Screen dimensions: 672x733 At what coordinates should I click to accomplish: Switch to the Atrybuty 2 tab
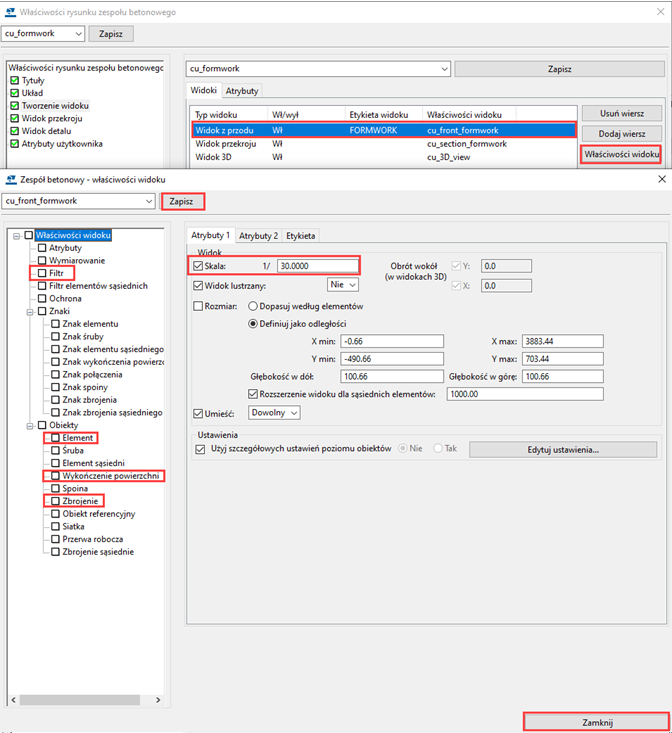point(258,236)
